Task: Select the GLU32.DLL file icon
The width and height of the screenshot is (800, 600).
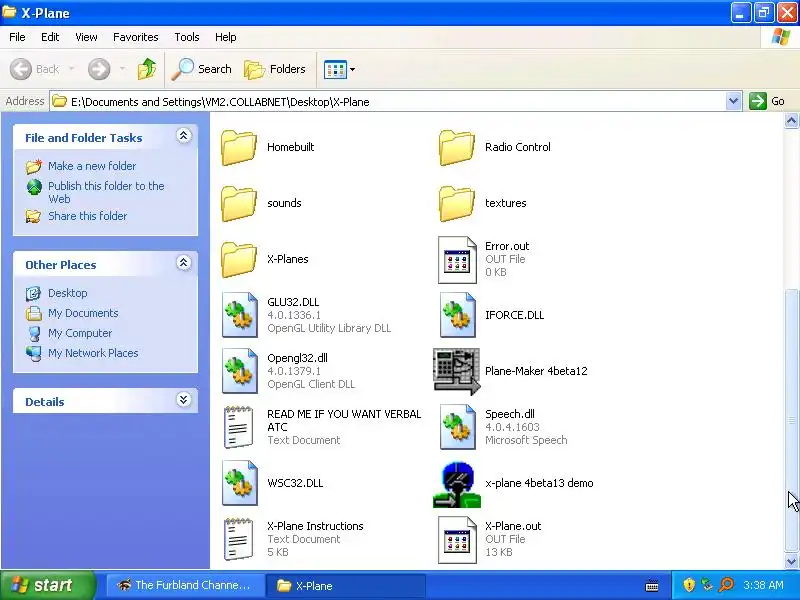Action: tap(239, 315)
